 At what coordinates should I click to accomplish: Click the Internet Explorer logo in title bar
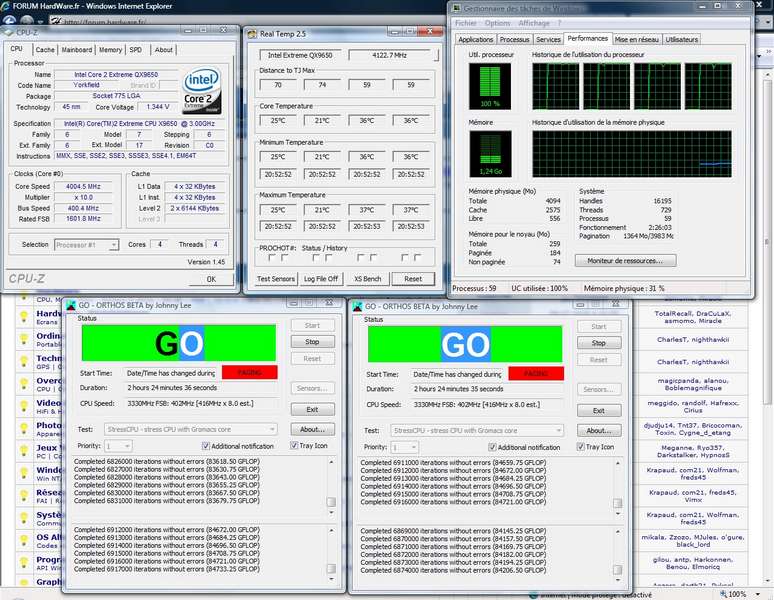[5, 6]
